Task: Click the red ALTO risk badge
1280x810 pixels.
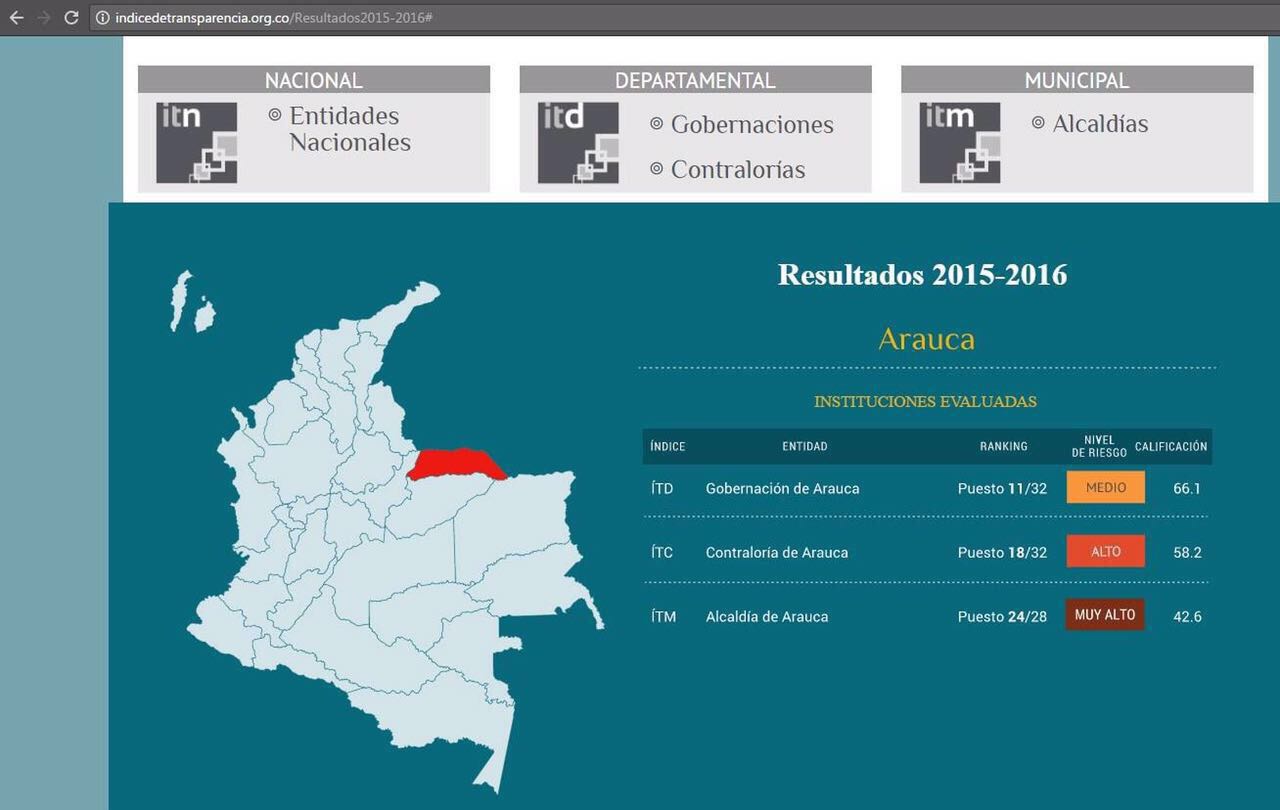Action: tap(1105, 551)
